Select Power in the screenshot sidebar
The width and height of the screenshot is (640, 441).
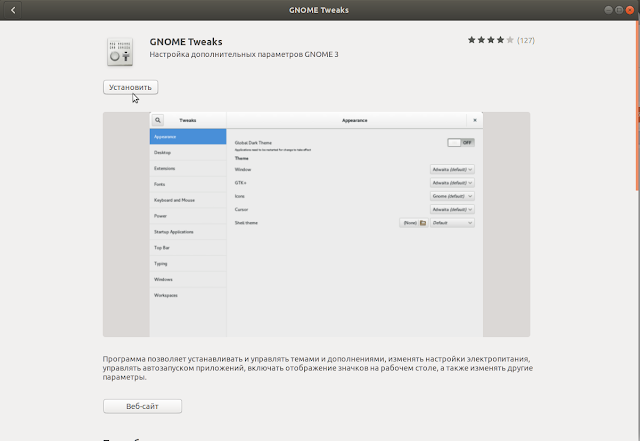point(188,216)
